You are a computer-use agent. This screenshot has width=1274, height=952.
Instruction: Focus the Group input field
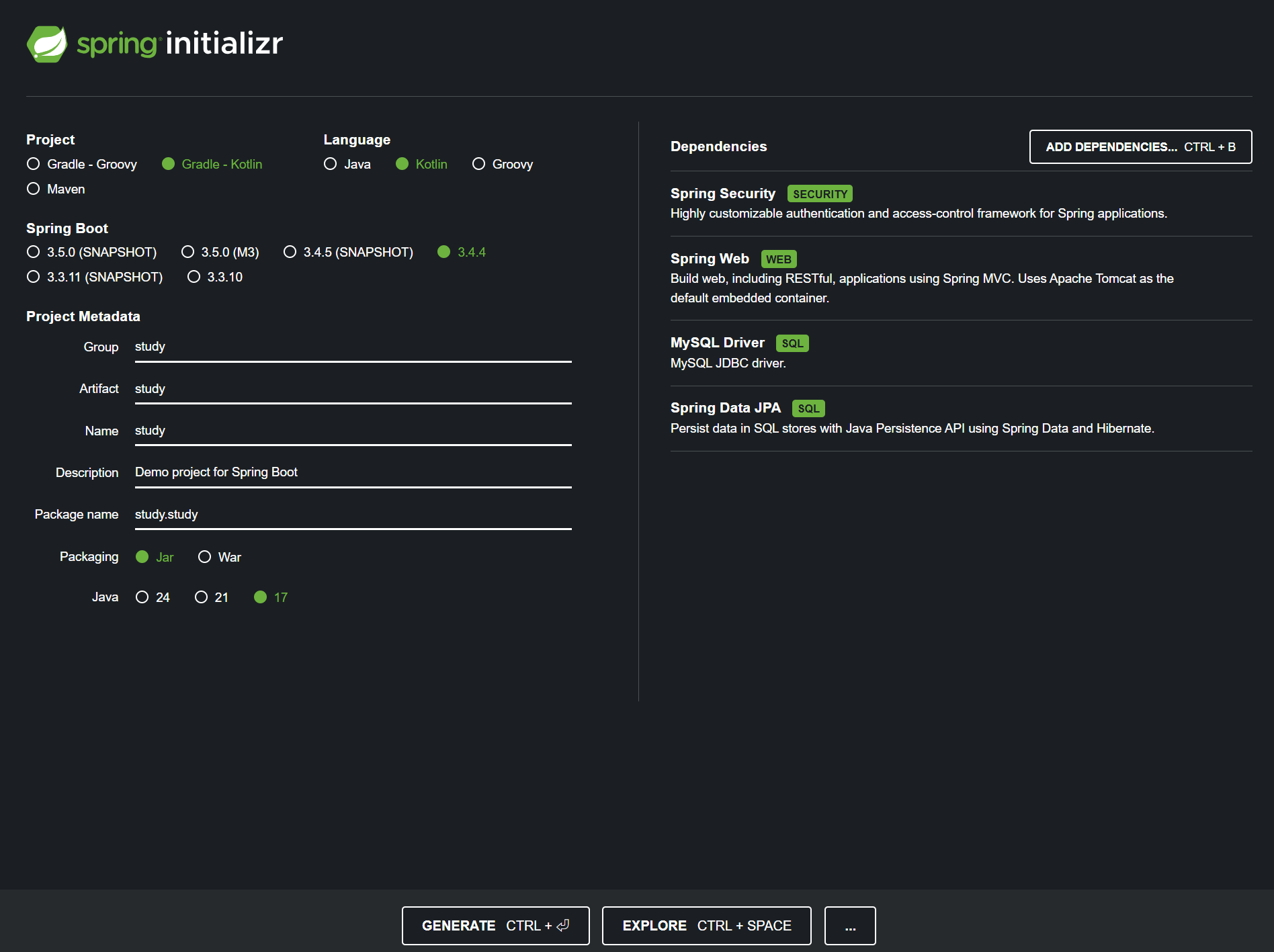coord(353,347)
